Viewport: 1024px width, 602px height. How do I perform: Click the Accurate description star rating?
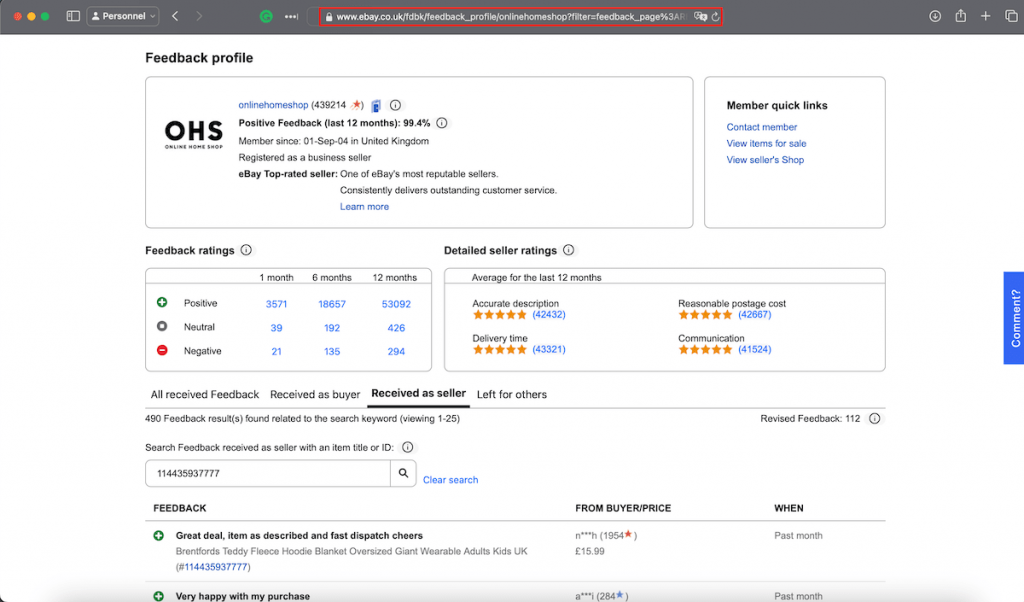[500, 315]
